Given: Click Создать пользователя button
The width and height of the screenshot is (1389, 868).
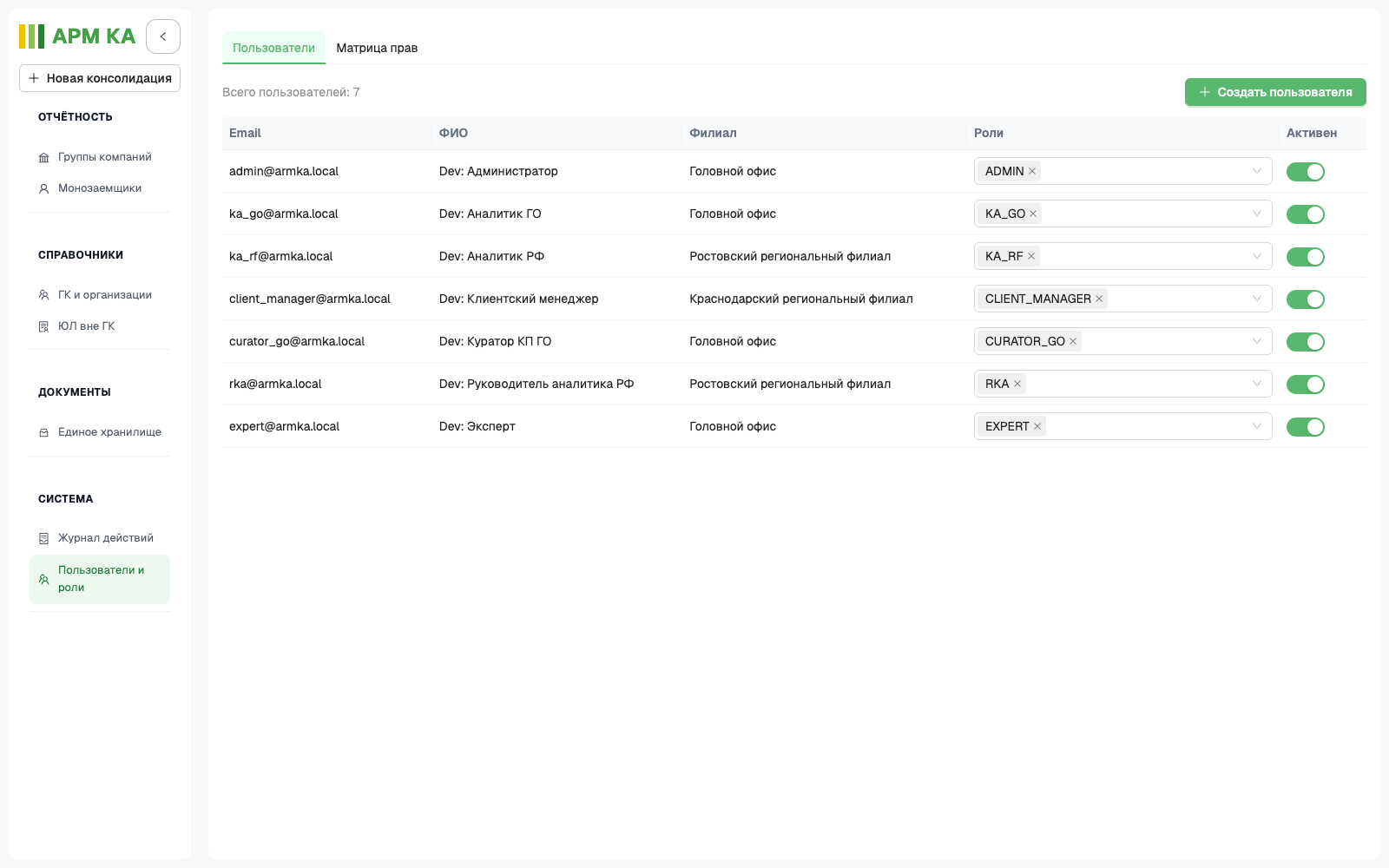Looking at the screenshot, I should 1275,92.
